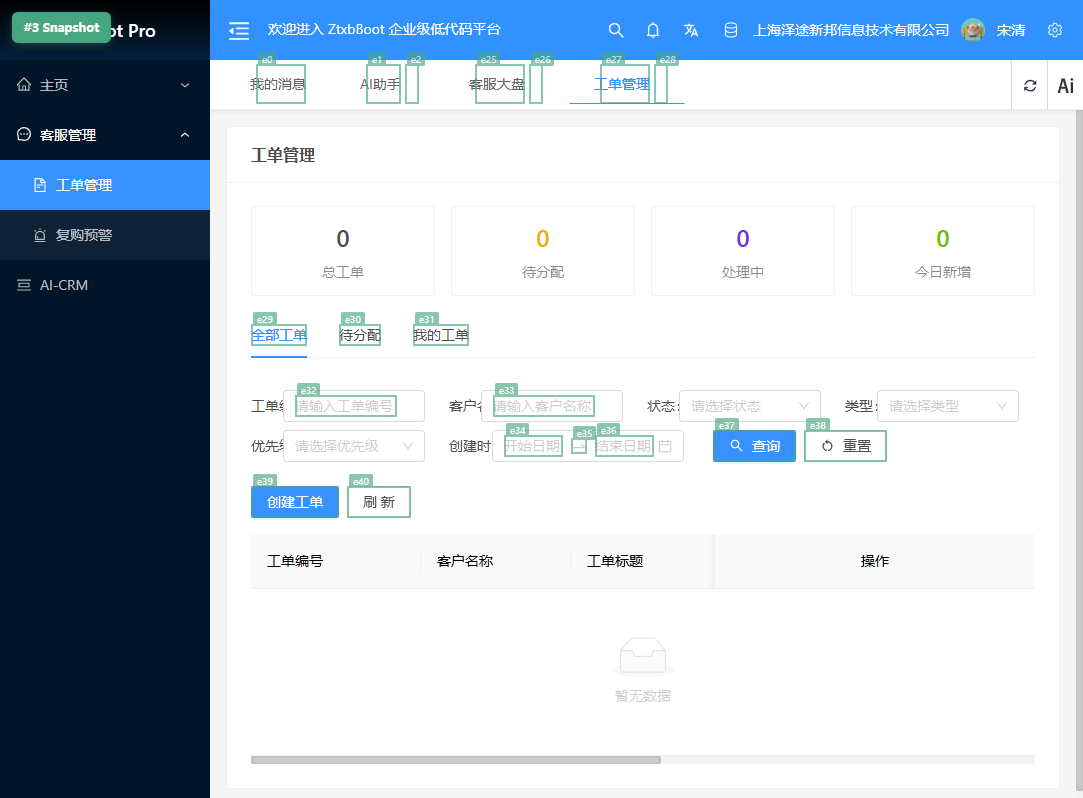Click the date range arrow separator
This screenshot has height=798, width=1083.
coord(579,446)
